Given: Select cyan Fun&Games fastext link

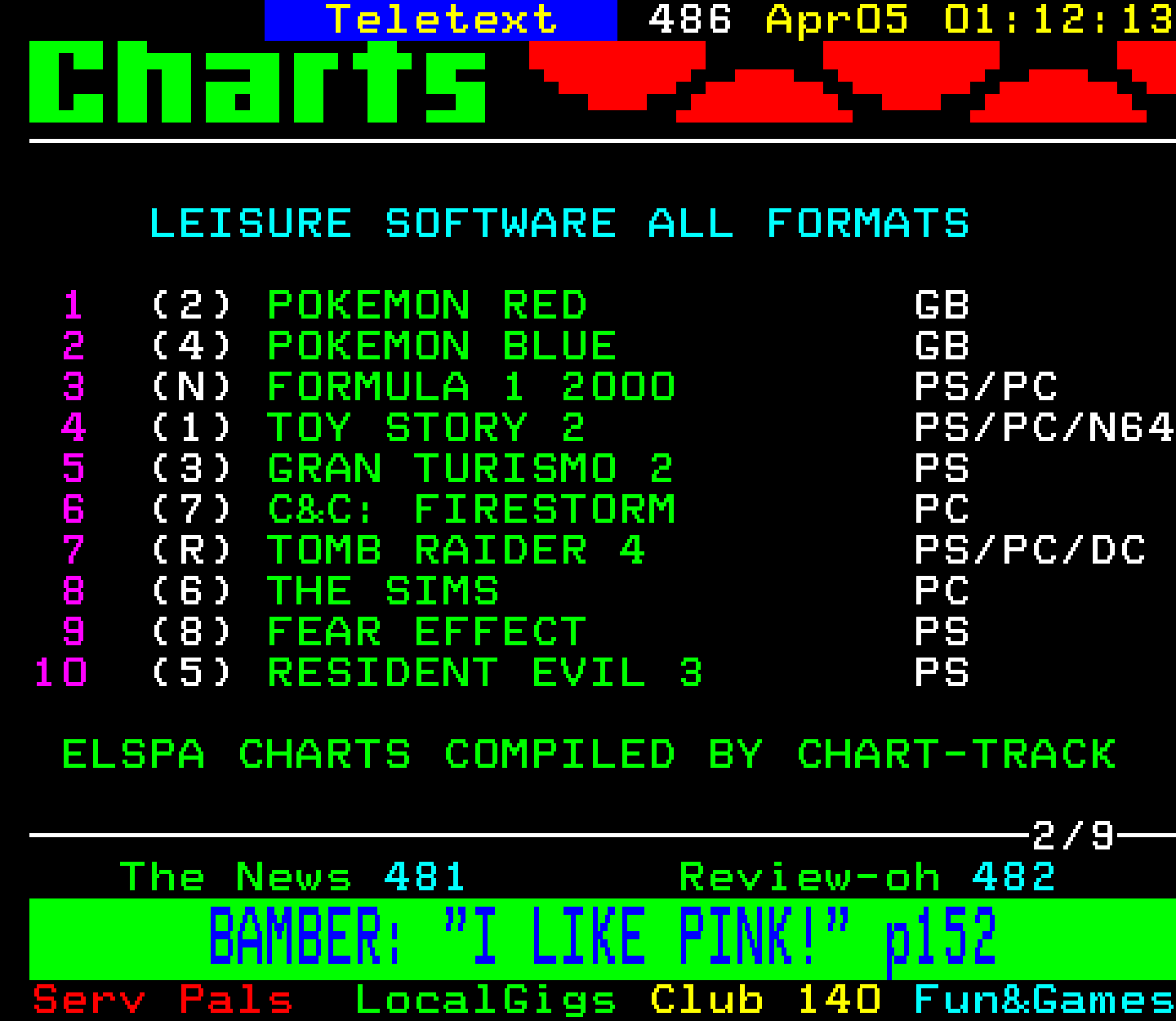Looking at the screenshot, I should click(x=1045, y=1000).
